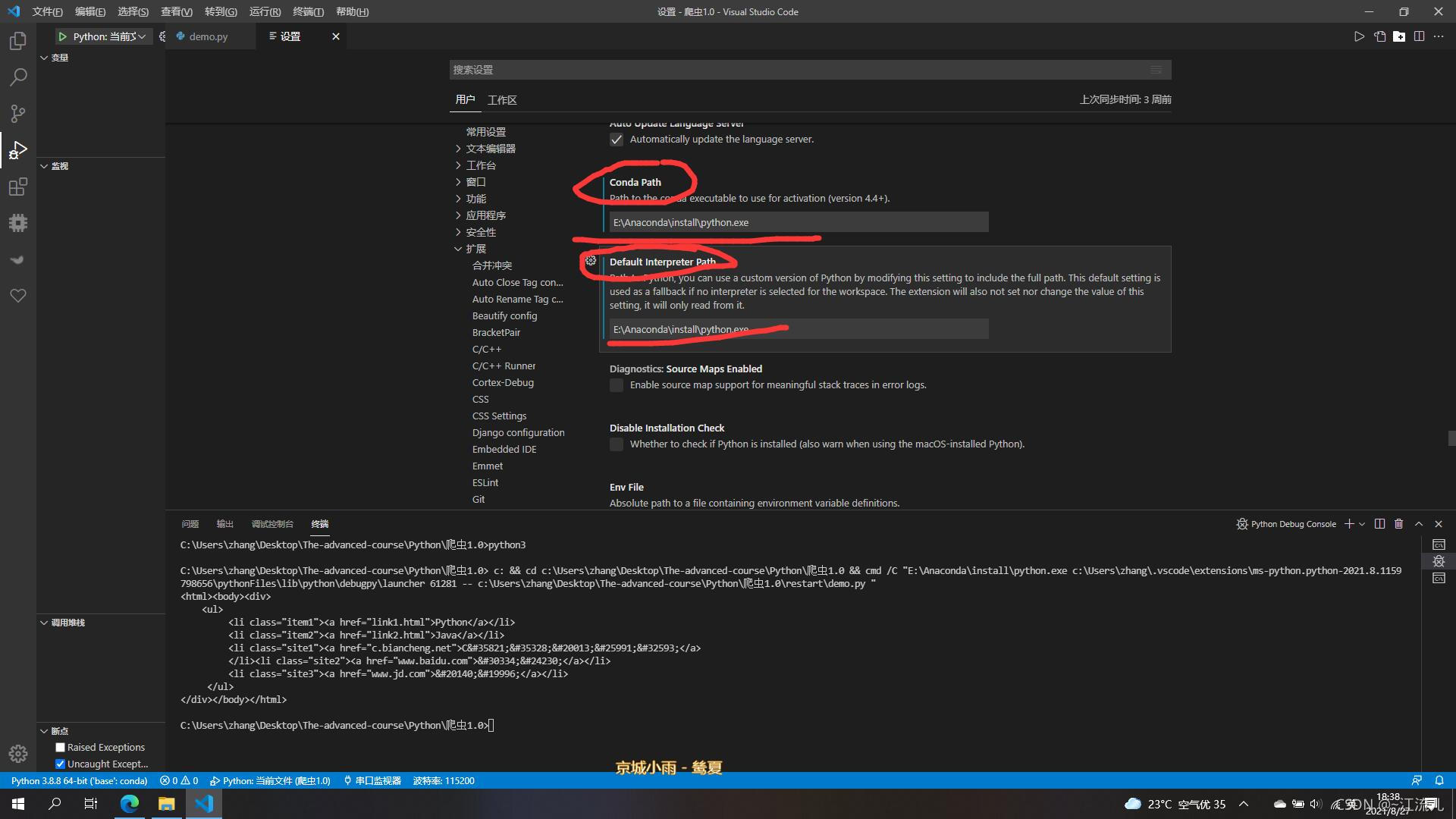The image size is (1456, 819).
Task: Open the debug configuration dropdown Python: 当前文件
Action: pyautogui.click(x=108, y=36)
